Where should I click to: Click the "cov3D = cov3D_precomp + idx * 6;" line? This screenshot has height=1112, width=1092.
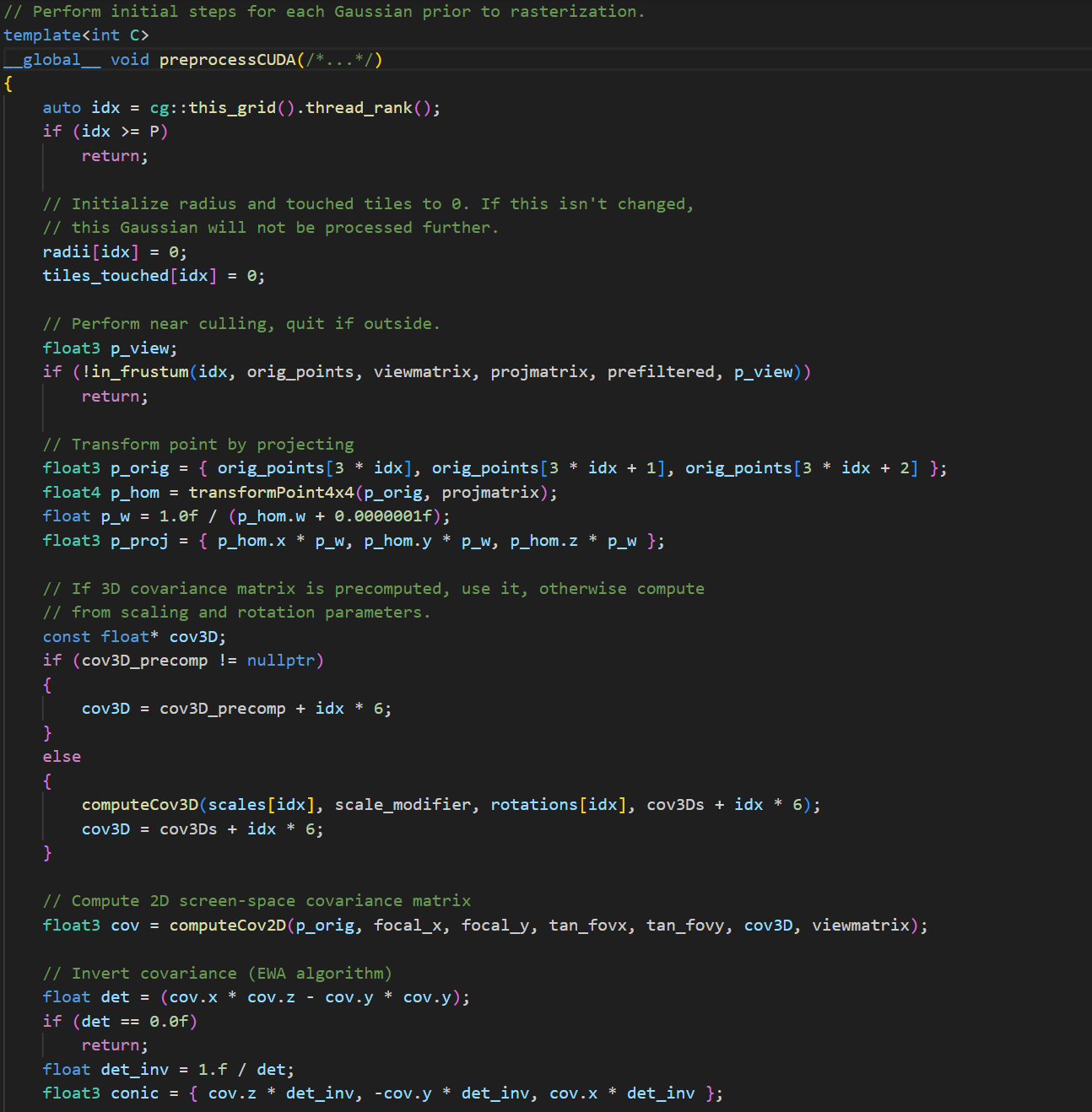point(237,709)
